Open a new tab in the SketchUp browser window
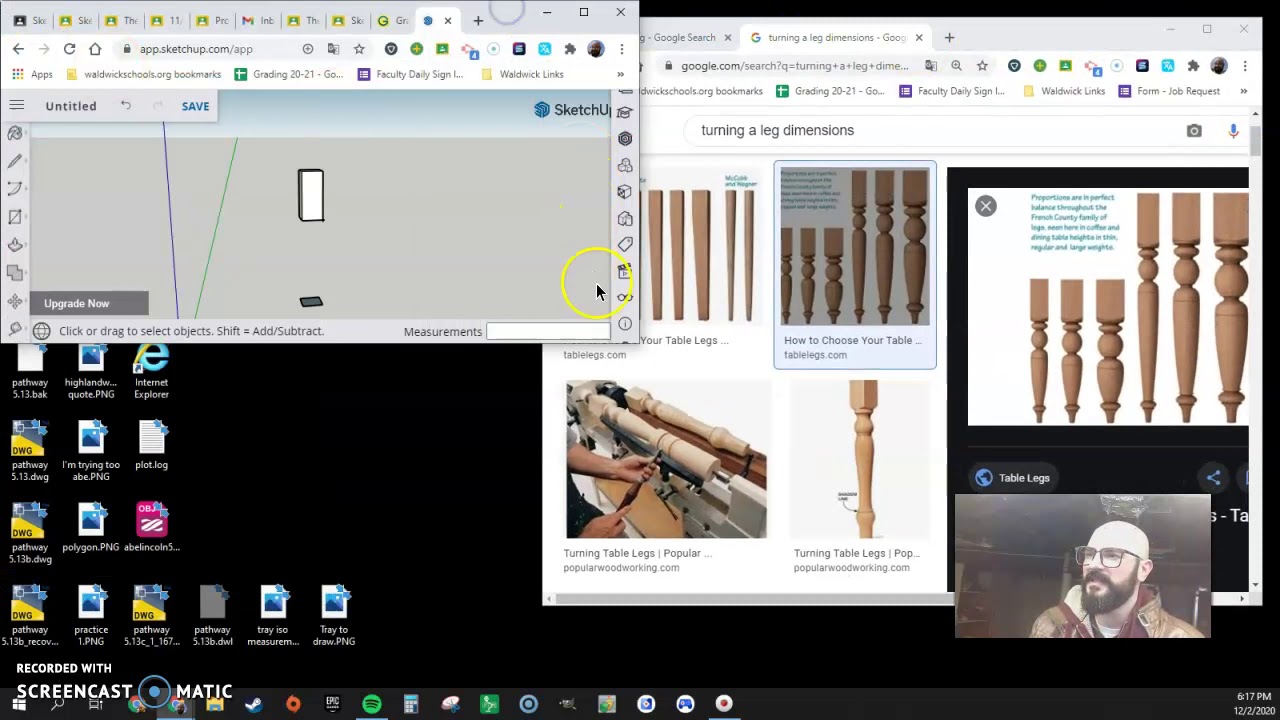The height and width of the screenshot is (720, 1280). click(478, 20)
